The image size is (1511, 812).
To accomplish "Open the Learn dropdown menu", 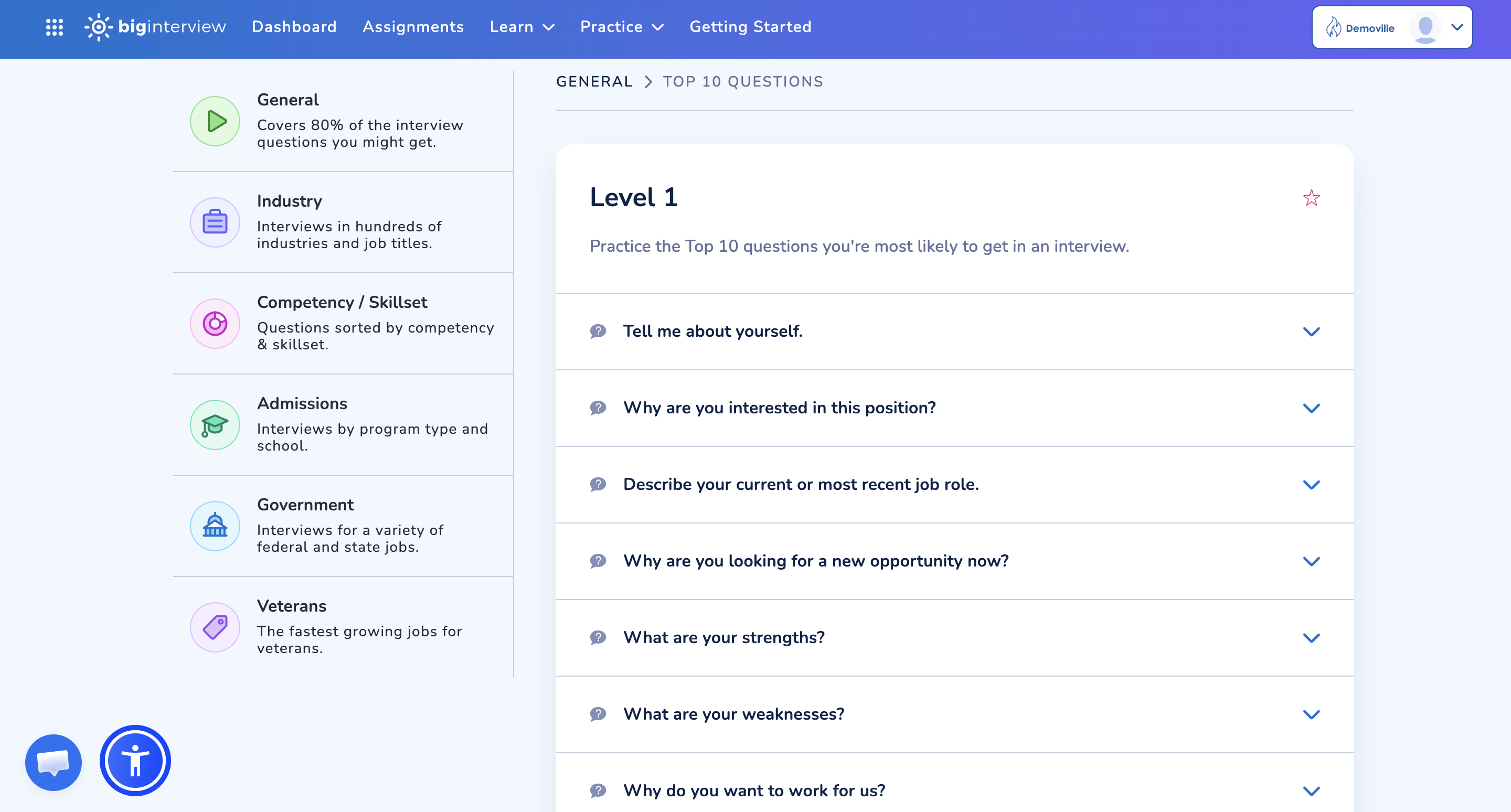I will coord(521,26).
